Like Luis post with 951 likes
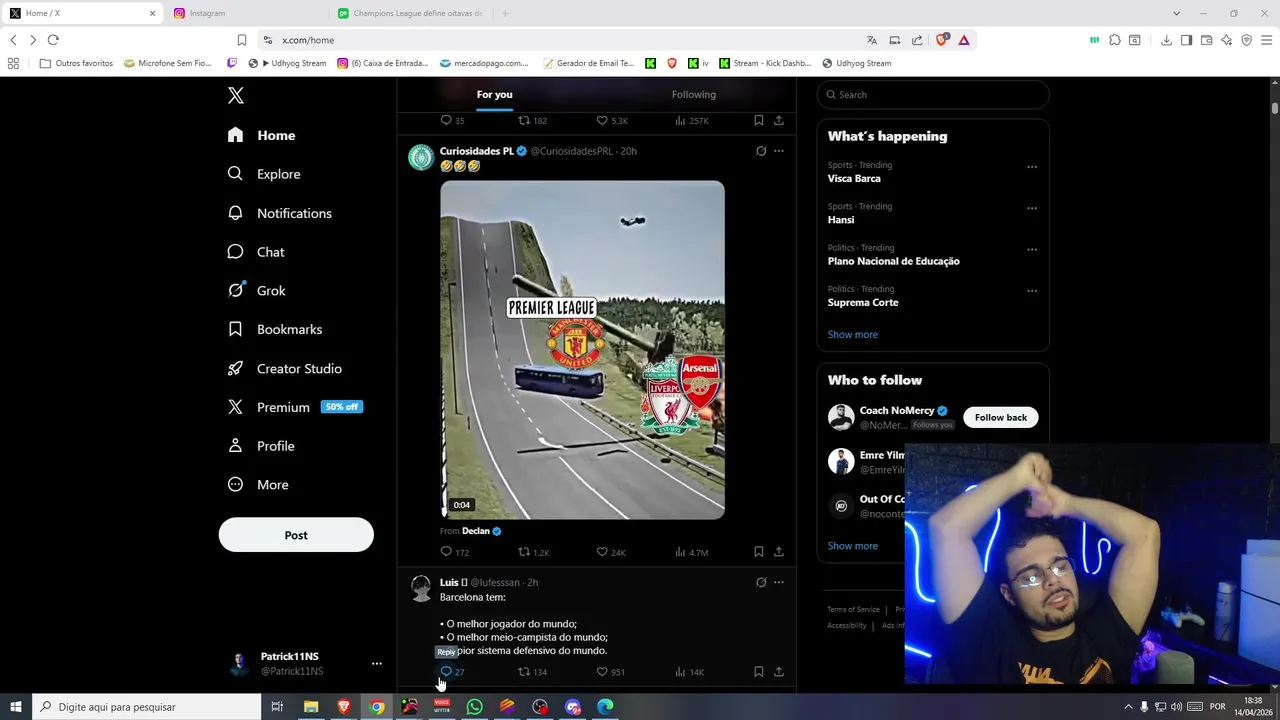Image resolution: width=1280 pixels, height=720 pixels. click(610, 672)
